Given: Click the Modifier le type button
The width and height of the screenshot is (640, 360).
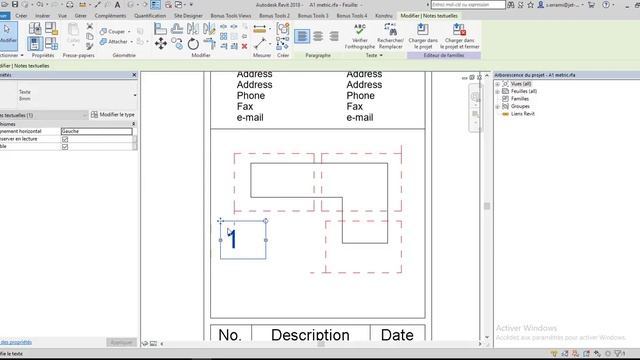Looking at the screenshot, I should 113,115.
